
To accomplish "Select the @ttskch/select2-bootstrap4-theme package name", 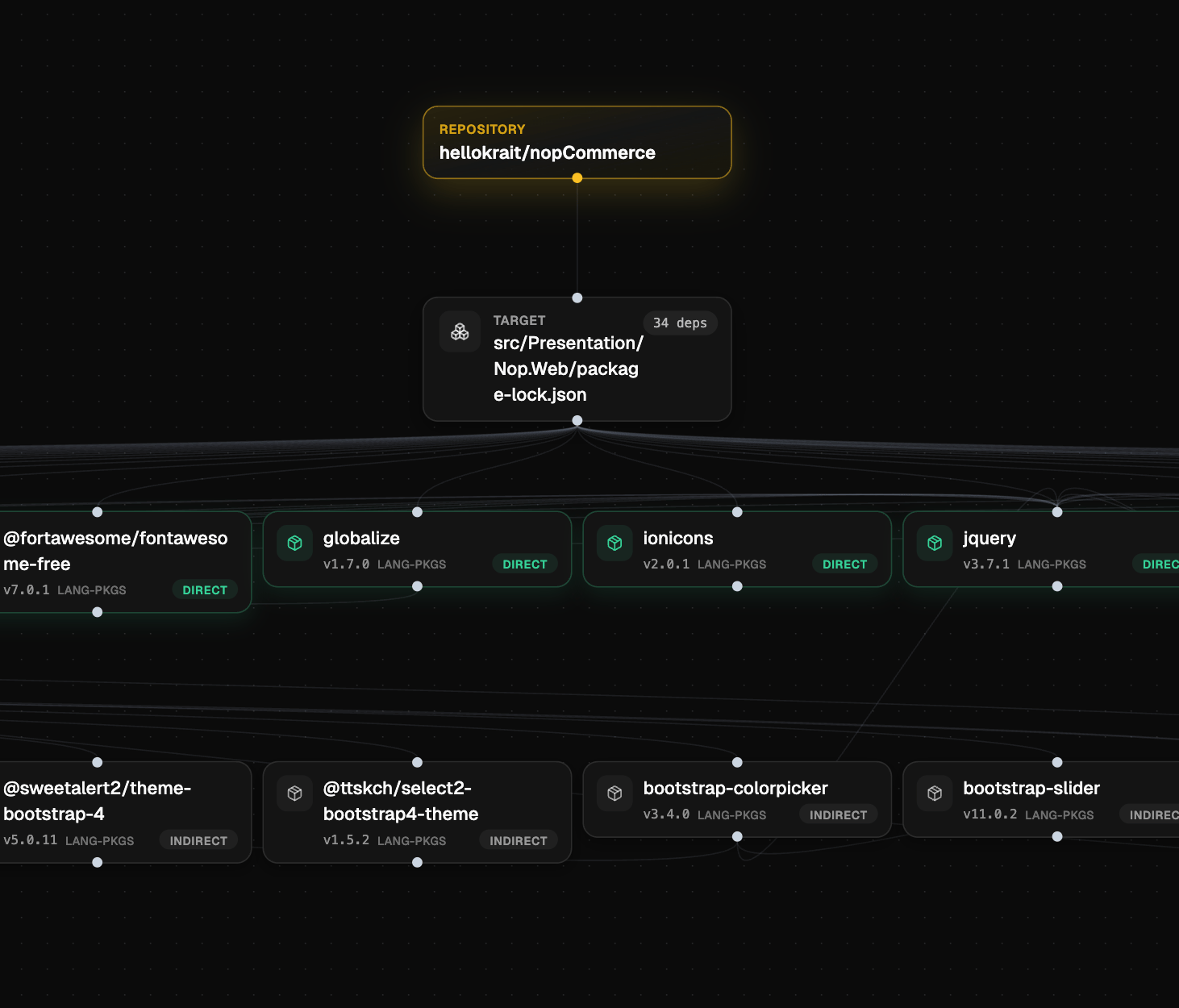I will (x=401, y=801).
